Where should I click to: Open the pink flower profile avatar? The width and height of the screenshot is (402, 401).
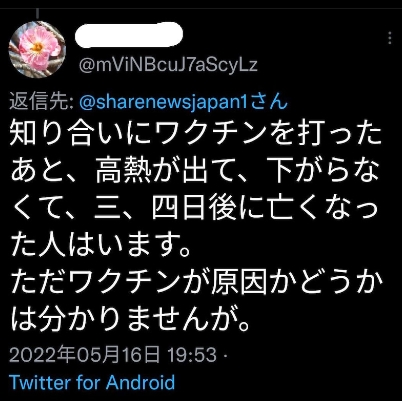click(37, 49)
